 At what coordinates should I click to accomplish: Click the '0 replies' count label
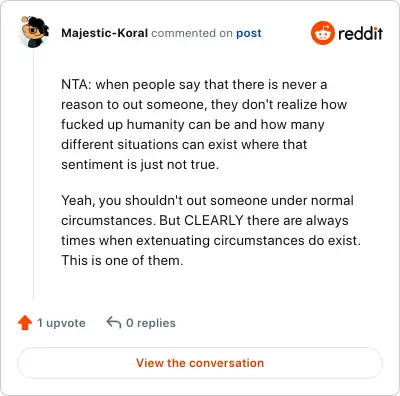(151, 323)
